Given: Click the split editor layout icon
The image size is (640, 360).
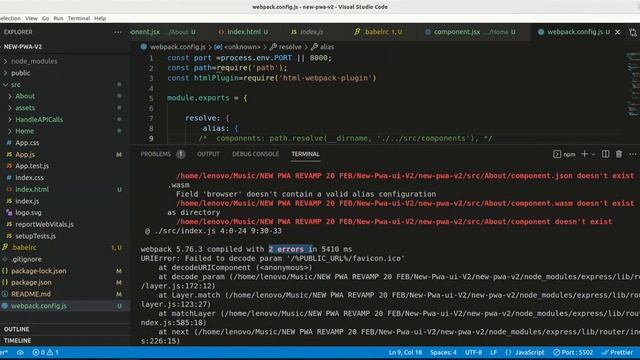Looking at the screenshot, I should point(633,32).
